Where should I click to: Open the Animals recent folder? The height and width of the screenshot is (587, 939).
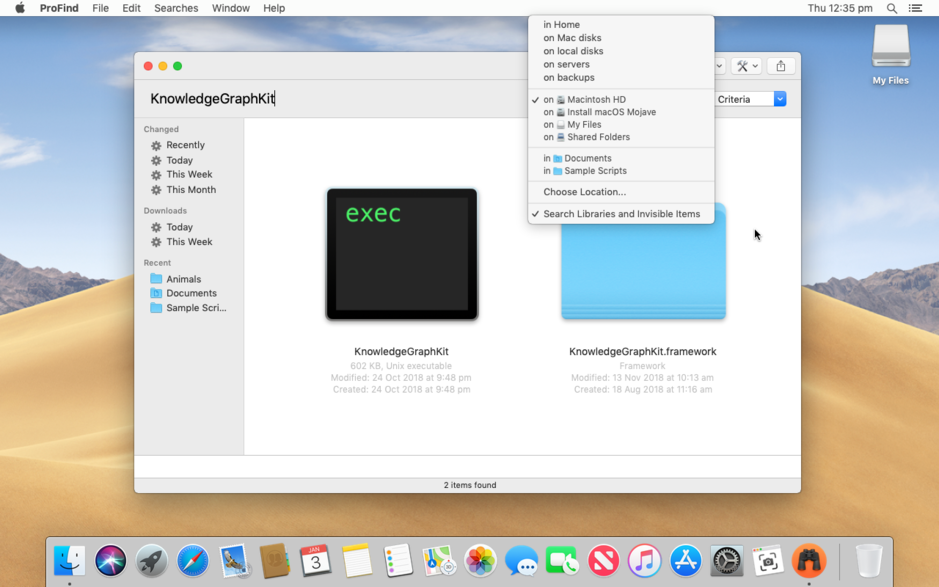pos(183,279)
